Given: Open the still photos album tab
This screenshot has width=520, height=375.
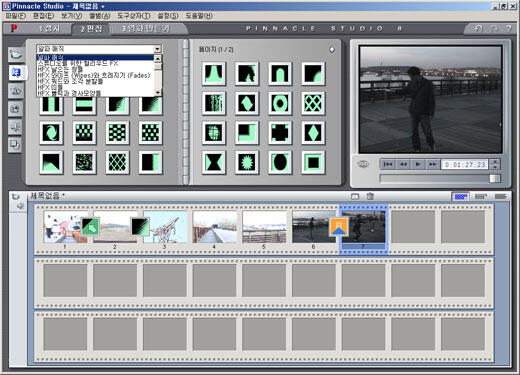Looking at the screenshot, I should pos(16,109).
